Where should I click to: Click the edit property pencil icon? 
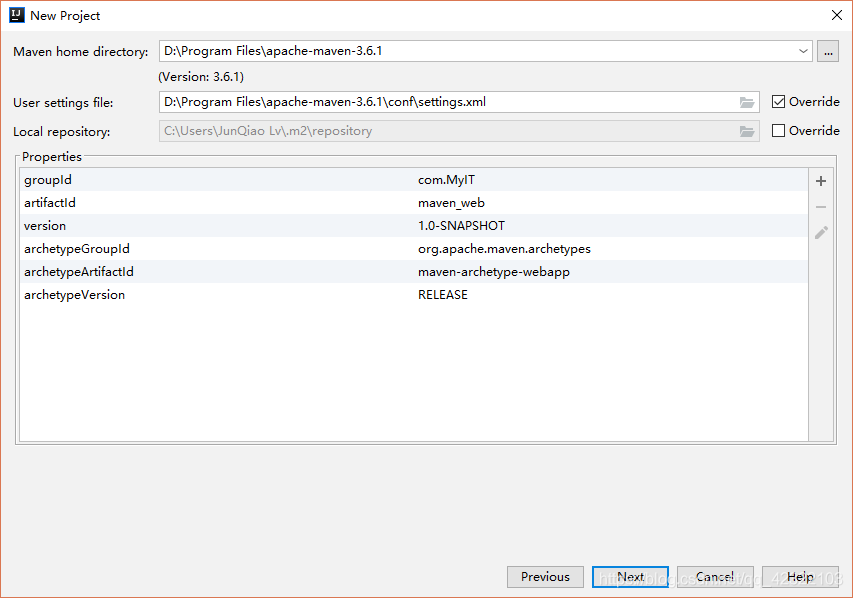click(x=821, y=233)
